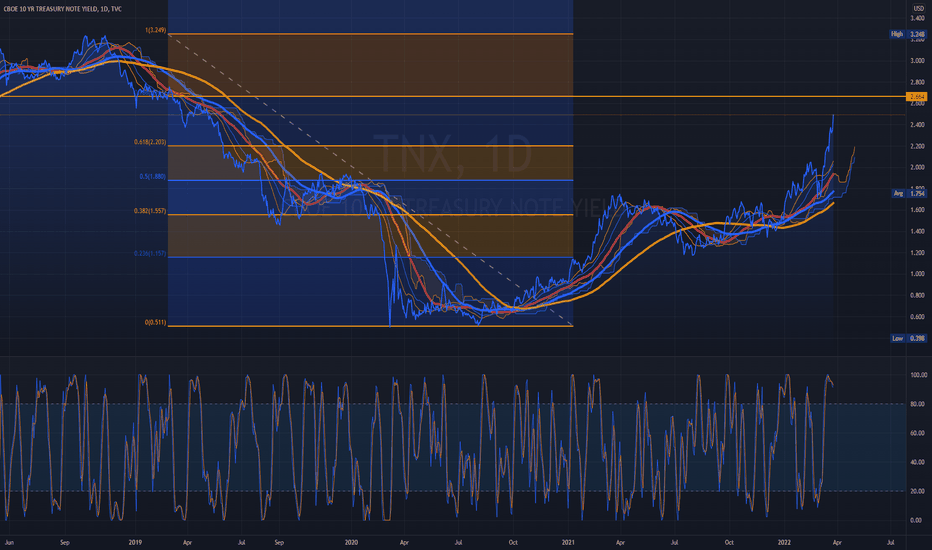Click the Avg 1.754 price label
This screenshot has width=932, height=550.
(909, 193)
